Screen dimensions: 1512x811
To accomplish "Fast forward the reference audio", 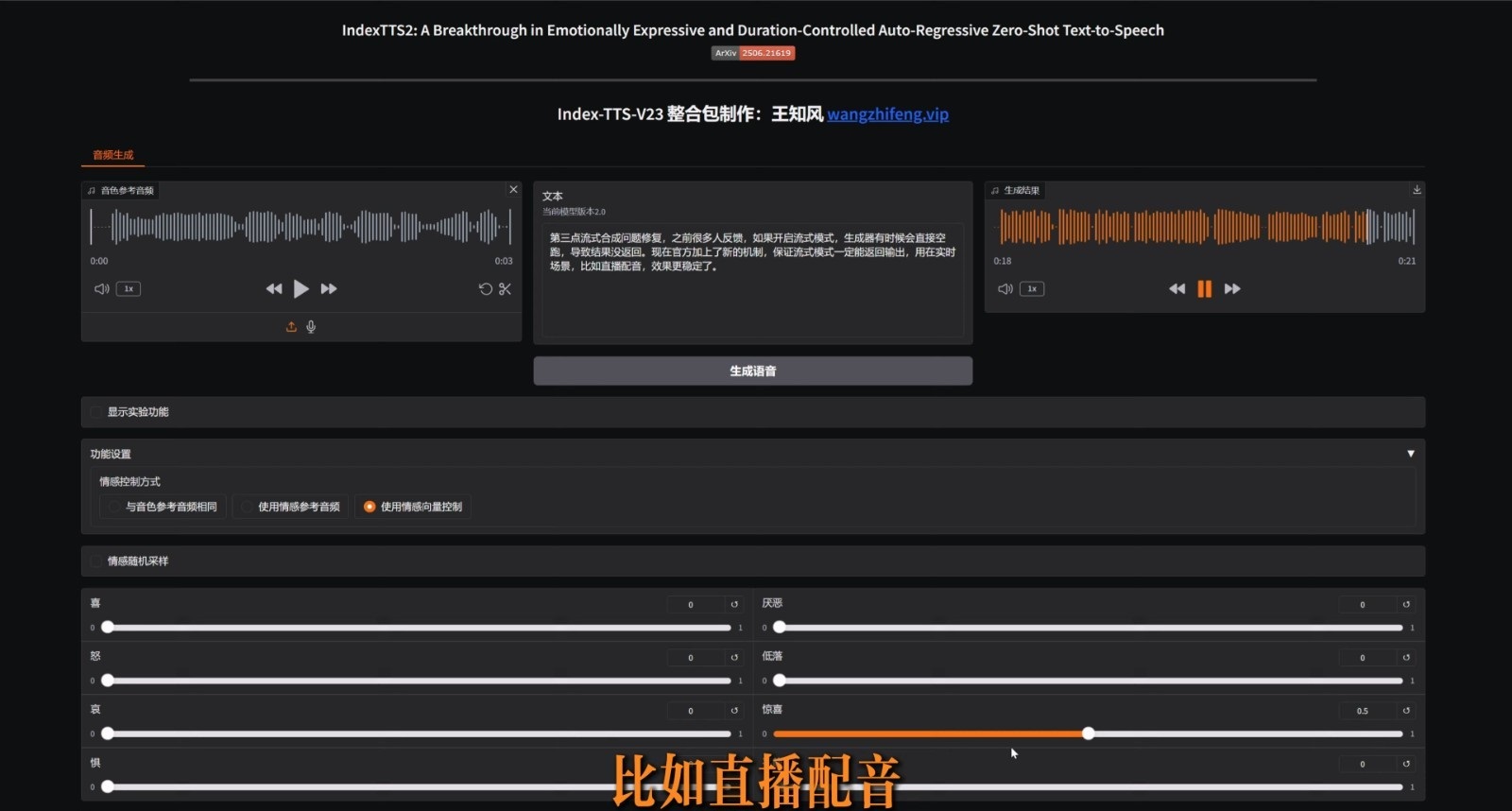I will coord(329,289).
